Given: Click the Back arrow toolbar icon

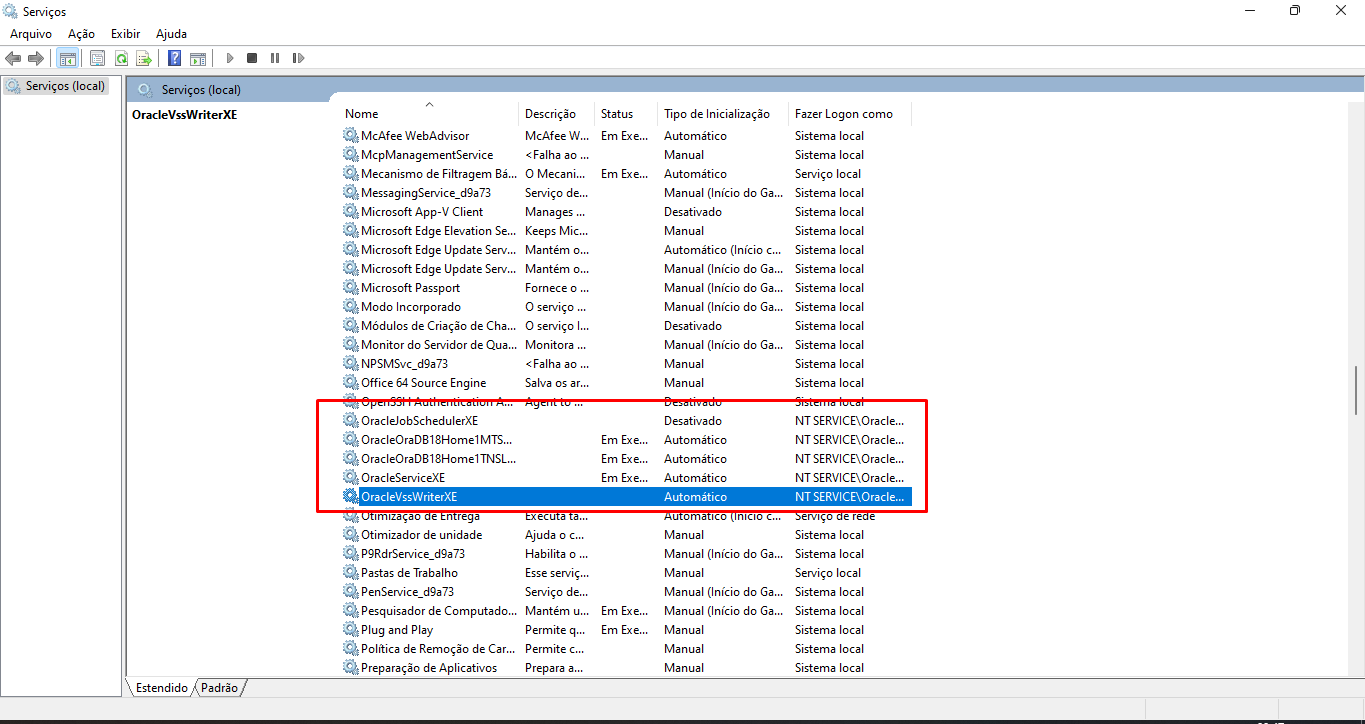Looking at the screenshot, I should coord(13,58).
